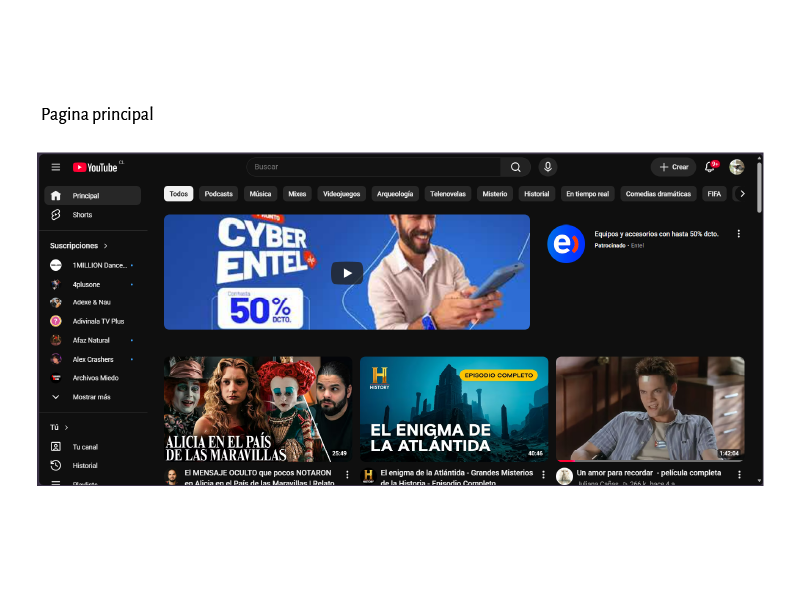Expand Mostrar más subscriptions
Image resolution: width=800 pixels, height=600 pixels.
tap(92, 397)
